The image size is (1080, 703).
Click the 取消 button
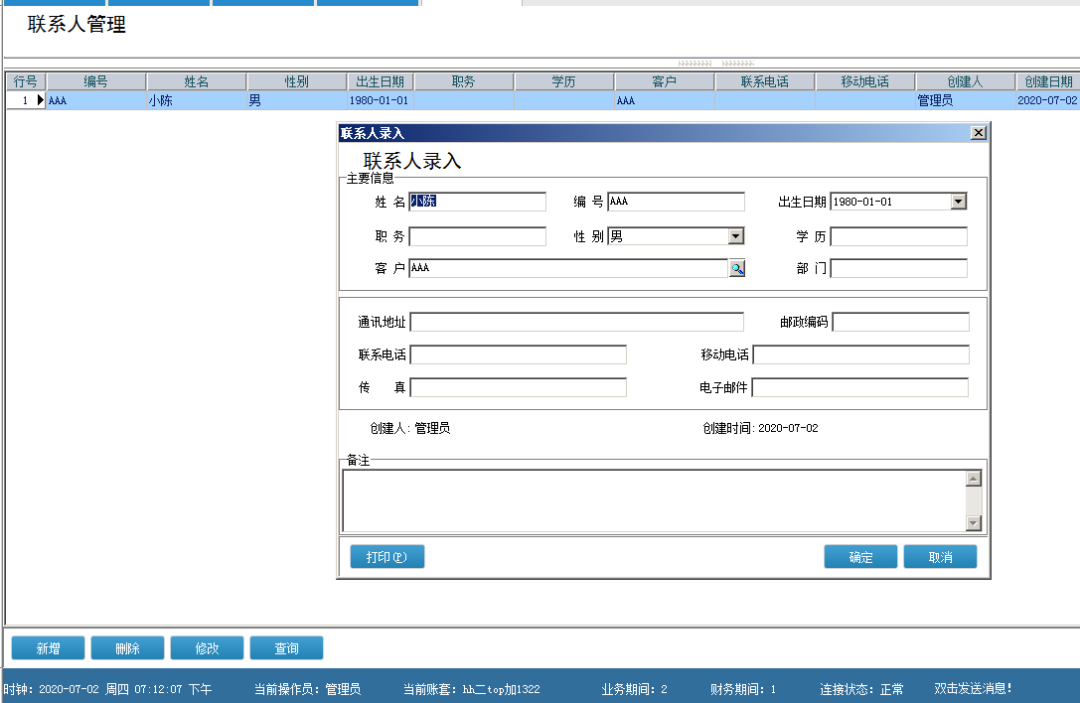(940, 557)
